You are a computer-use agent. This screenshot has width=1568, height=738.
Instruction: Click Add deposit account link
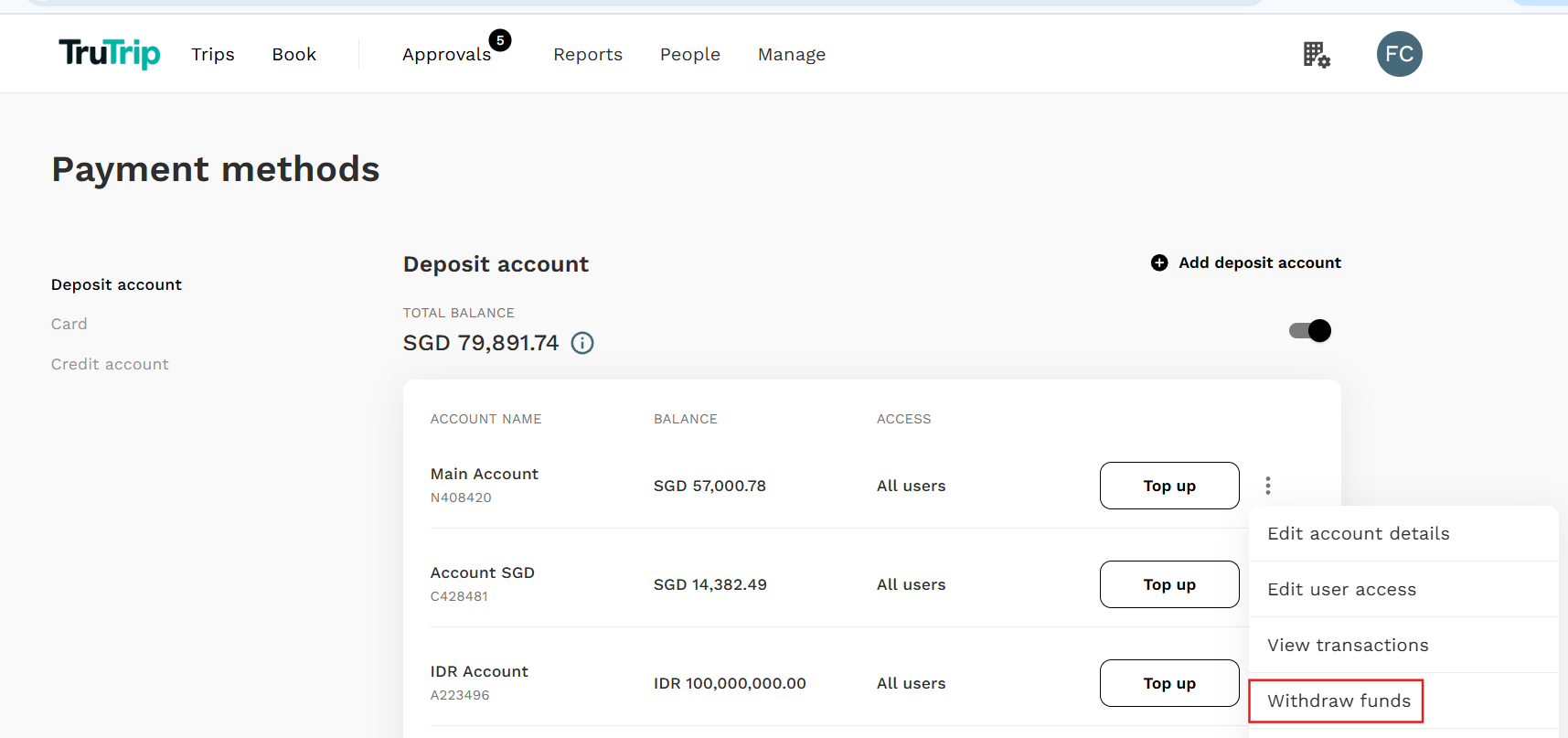[1260, 262]
